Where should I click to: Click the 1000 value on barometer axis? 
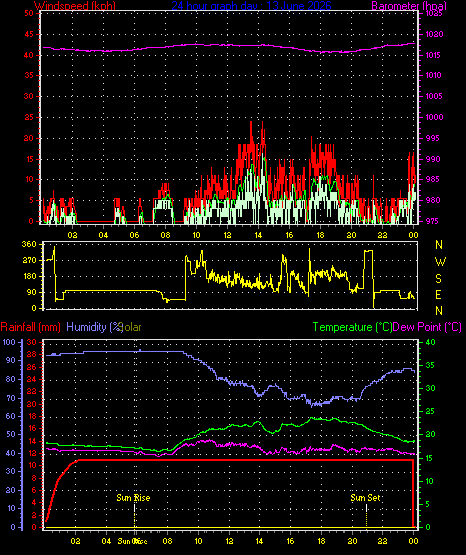[x=435, y=117]
